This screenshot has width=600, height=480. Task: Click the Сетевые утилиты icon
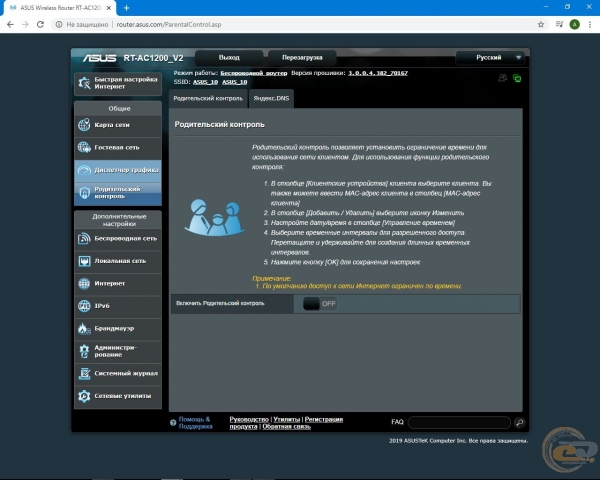point(84,396)
